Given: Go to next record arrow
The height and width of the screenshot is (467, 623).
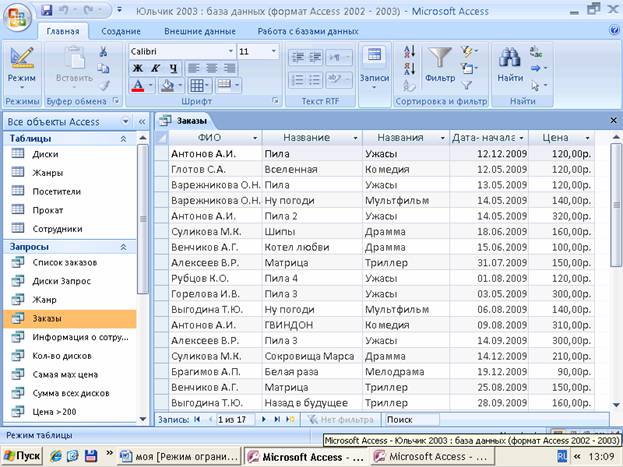Looking at the screenshot, I should [x=263, y=419].
